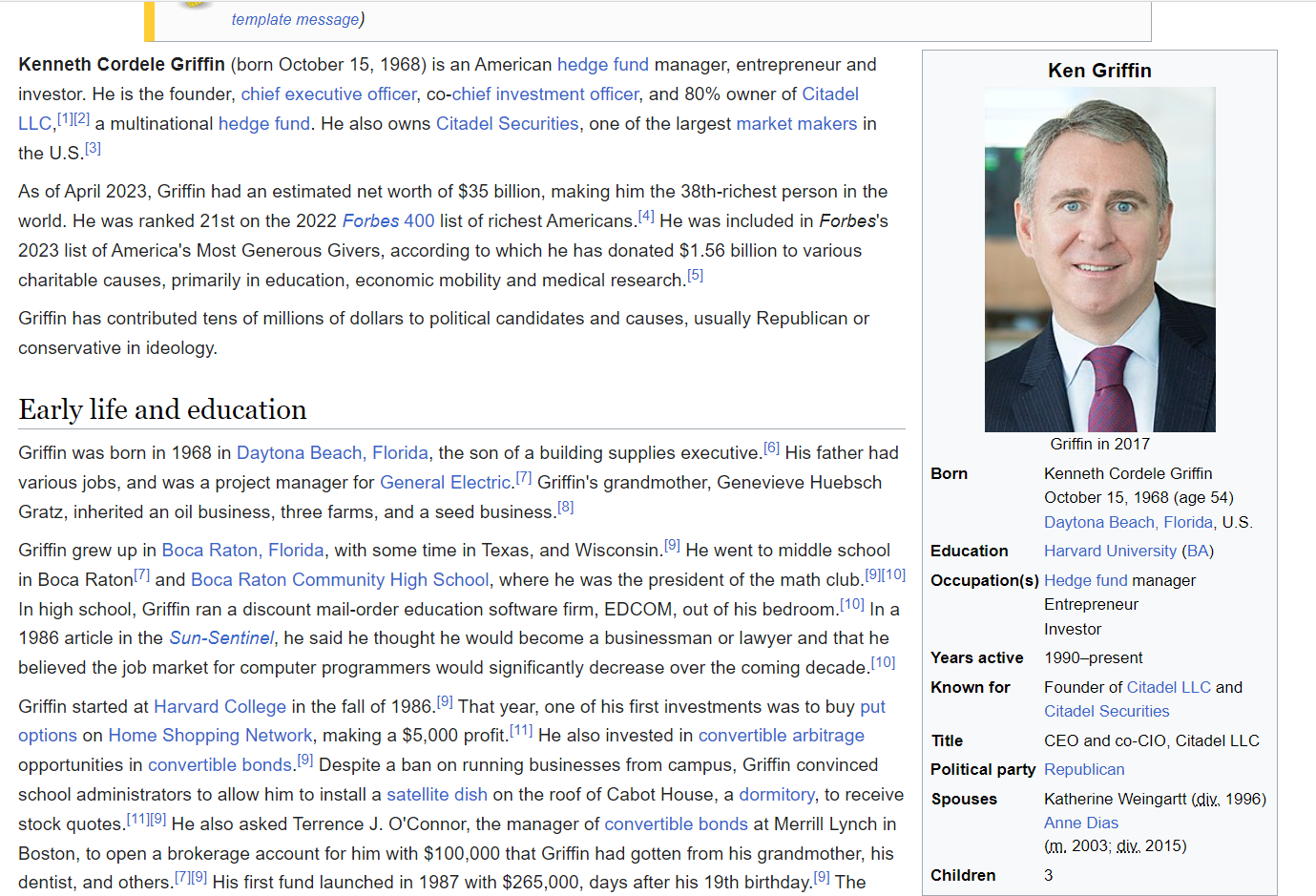This screenshot has height=896, width=1316.
Task: Click citation [7] after 'General Electric.'
Action: (524, 477)
